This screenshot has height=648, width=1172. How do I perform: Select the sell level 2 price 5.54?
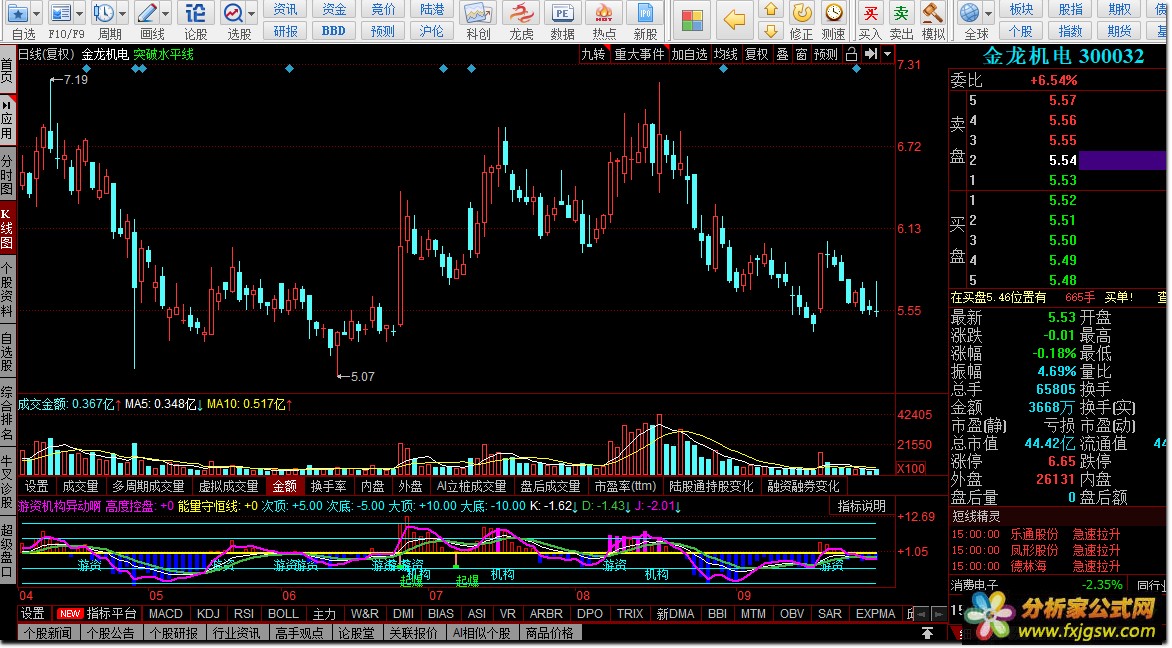pyautogui.click(x=1063, y=160)
